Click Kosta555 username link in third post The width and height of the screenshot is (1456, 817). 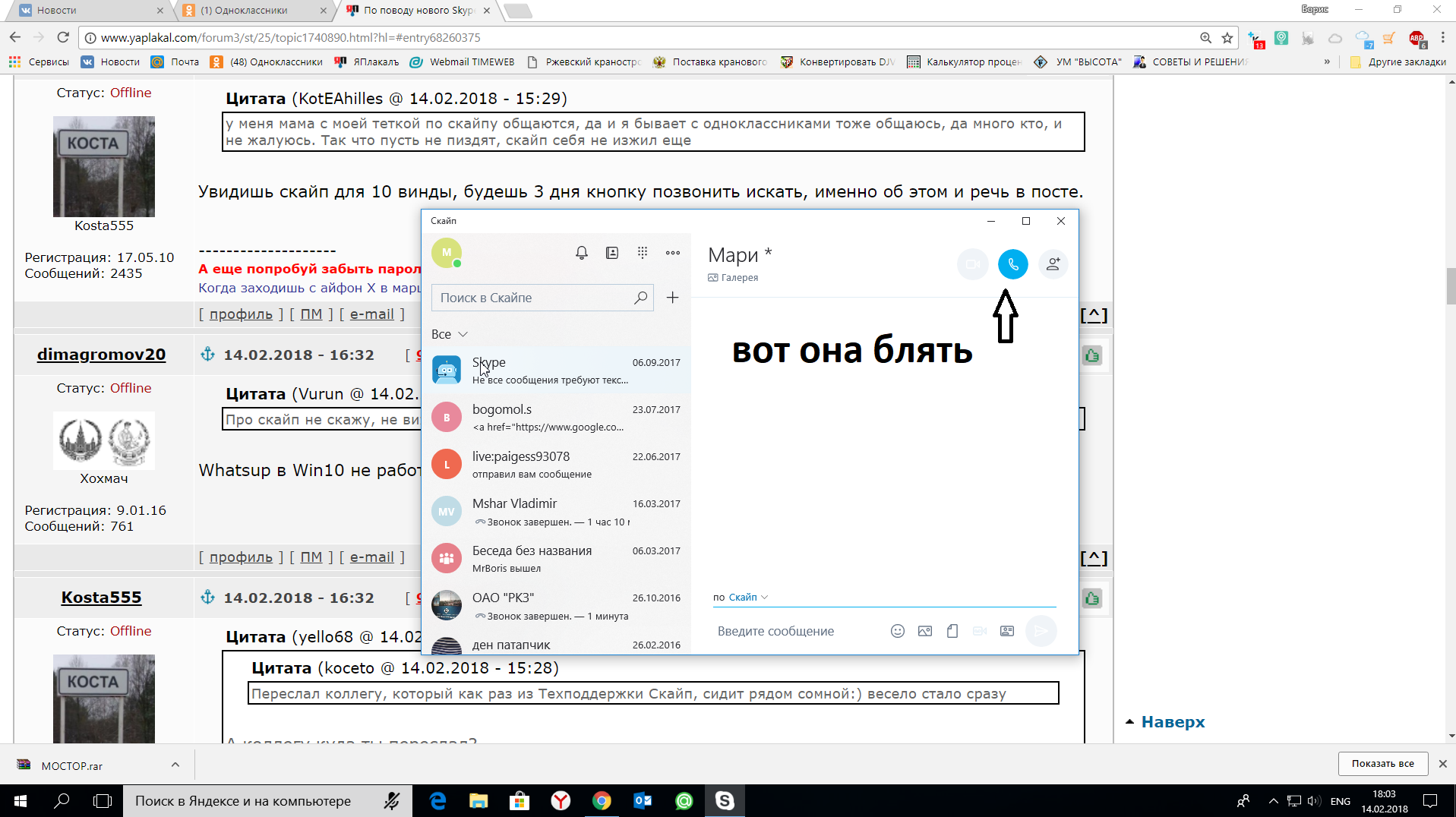(102, 598)
